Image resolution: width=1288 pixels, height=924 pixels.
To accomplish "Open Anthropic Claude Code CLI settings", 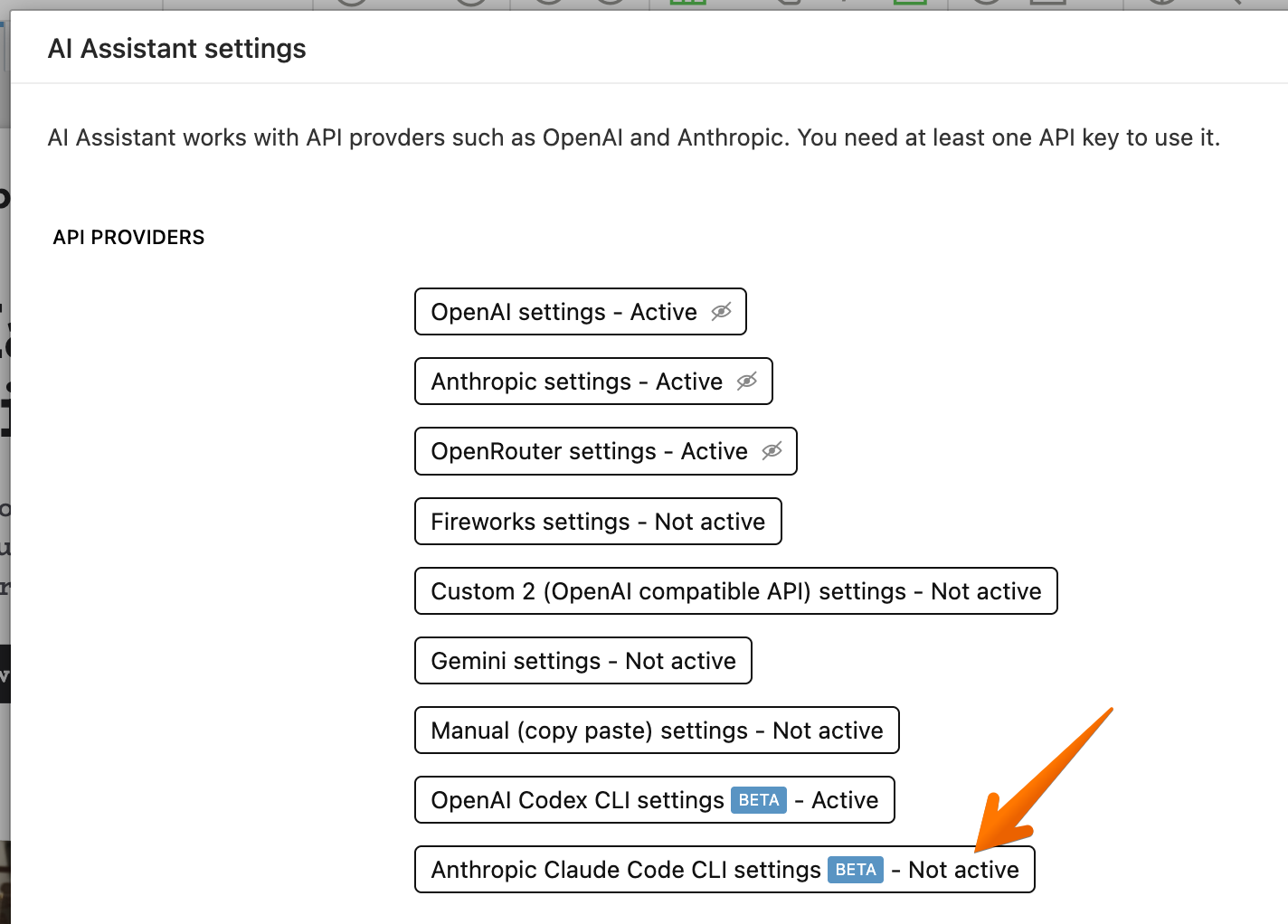I will [x=626, y=870].
